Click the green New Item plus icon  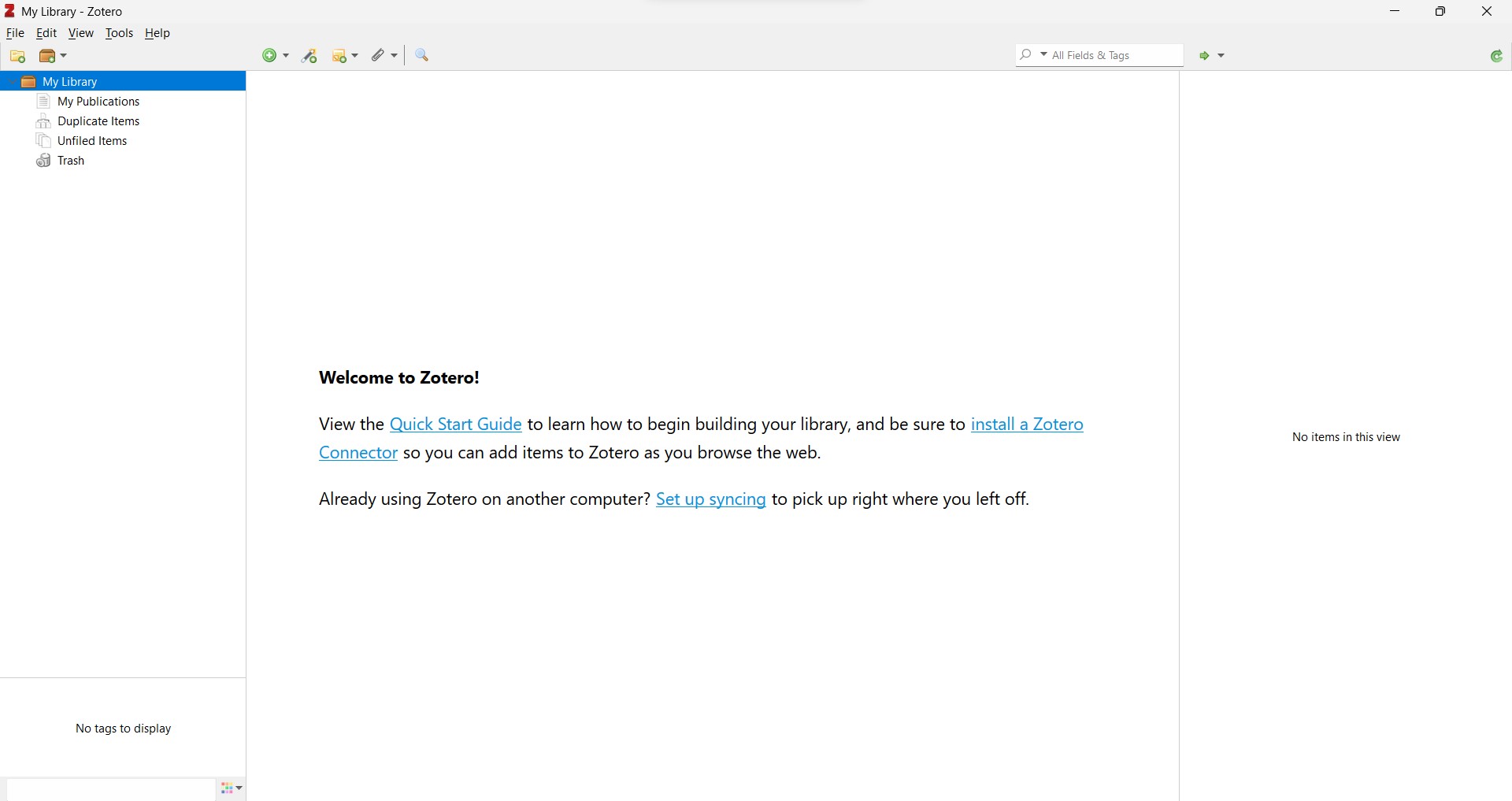pos(270,56)
